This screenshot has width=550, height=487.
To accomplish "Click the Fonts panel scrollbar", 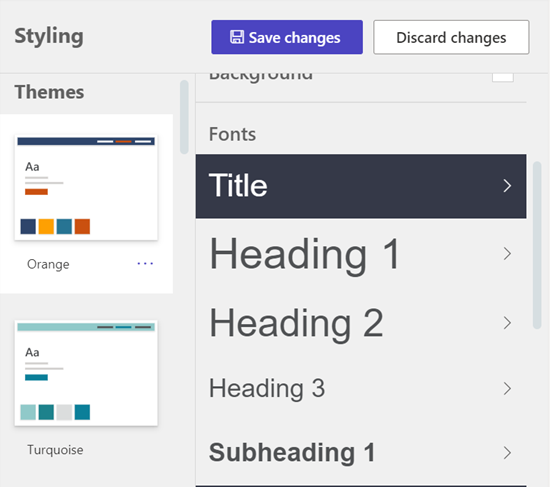I will point(537,245).
